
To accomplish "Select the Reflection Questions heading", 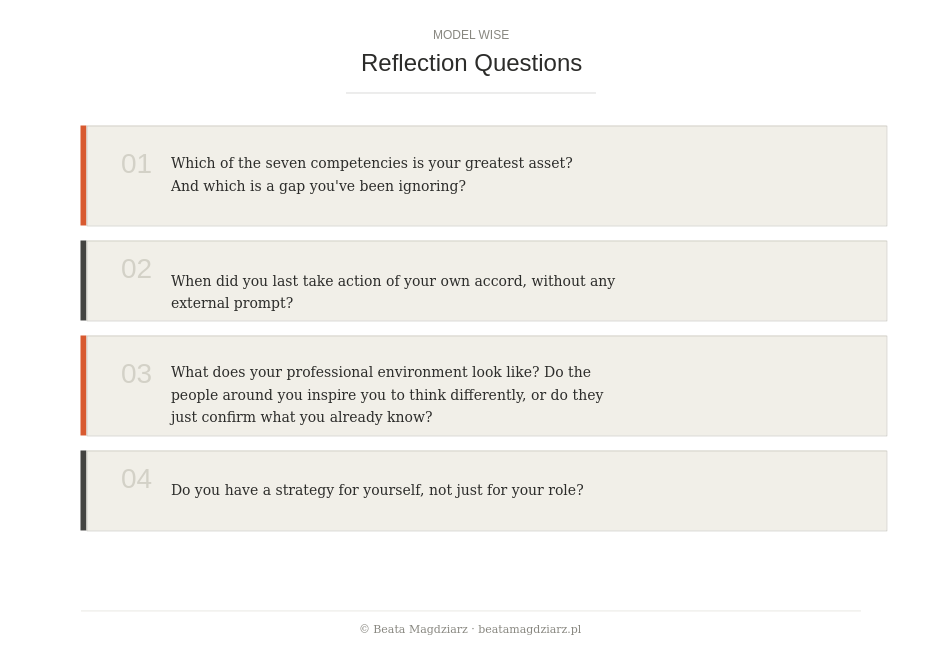I will tap(471, 63).
